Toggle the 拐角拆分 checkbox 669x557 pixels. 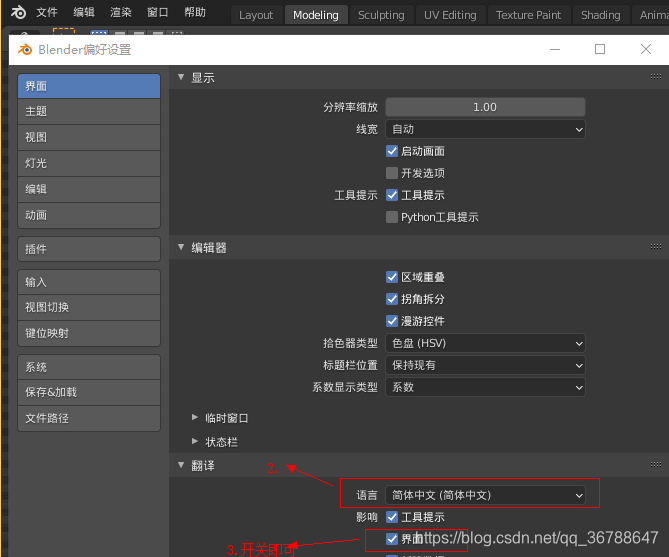coord(392,299)
